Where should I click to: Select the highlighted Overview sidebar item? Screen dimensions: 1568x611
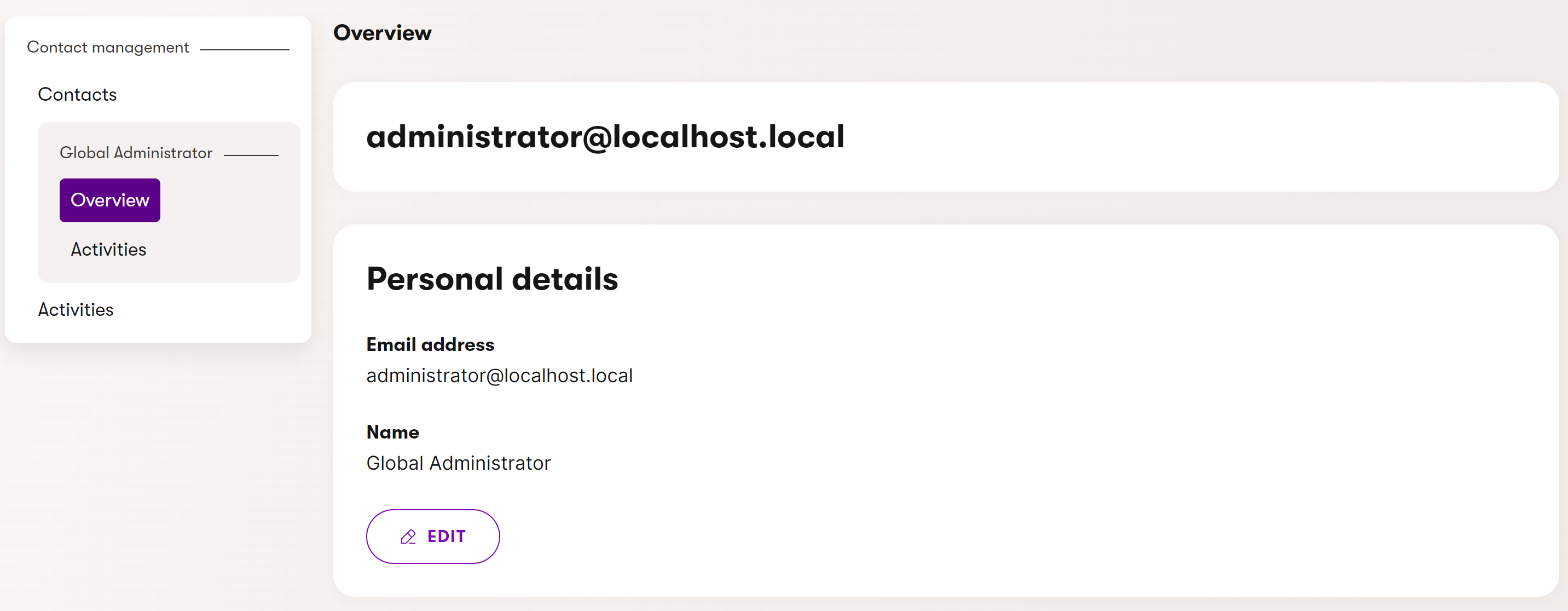click(109, 200)
